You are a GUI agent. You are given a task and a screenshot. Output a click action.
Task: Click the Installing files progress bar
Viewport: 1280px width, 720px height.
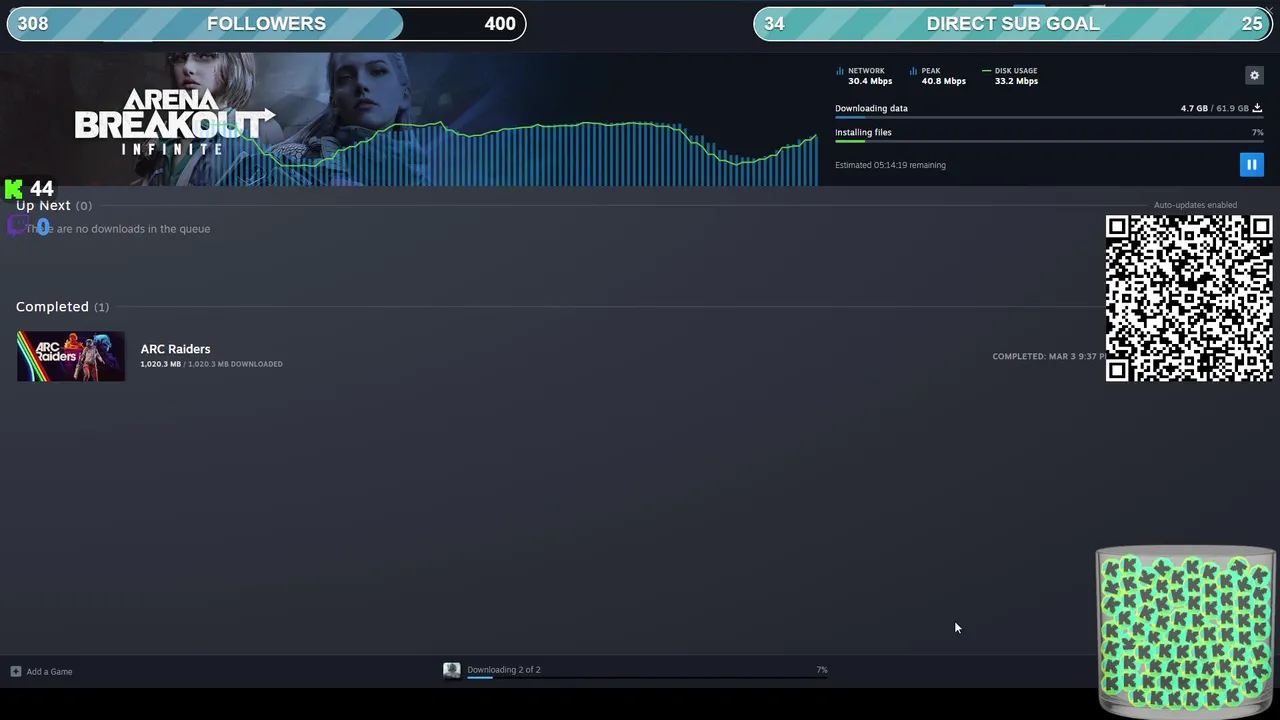1049,141
